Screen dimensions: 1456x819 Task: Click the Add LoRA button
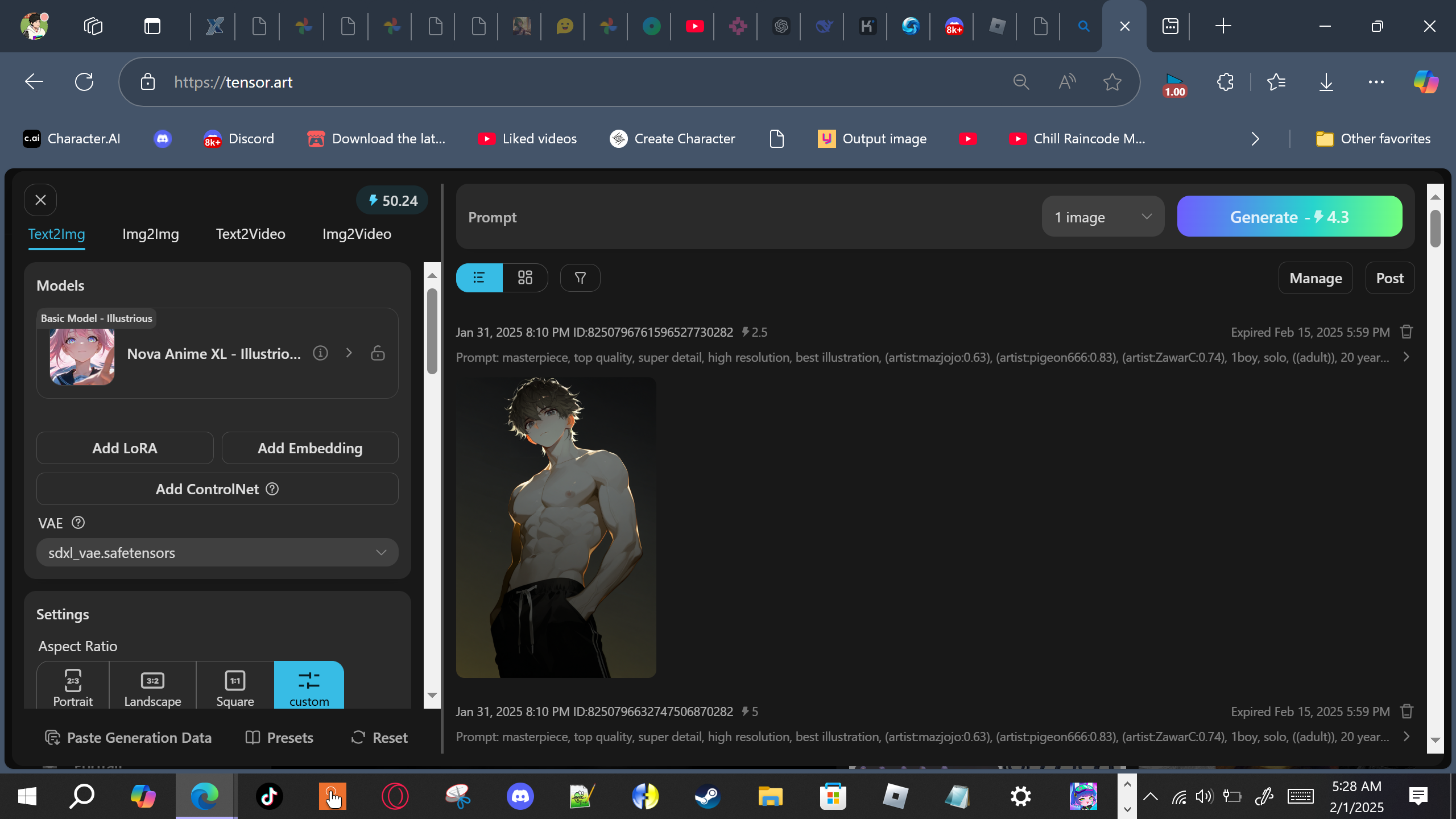[125, 448]
